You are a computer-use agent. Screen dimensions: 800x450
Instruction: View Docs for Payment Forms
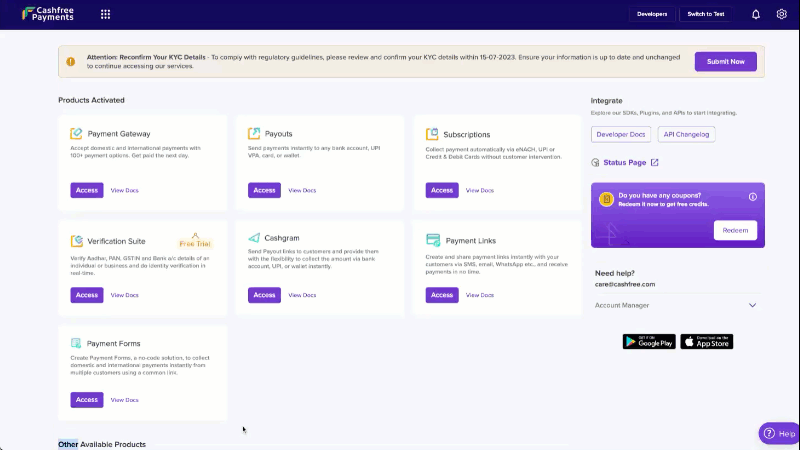tap(124, 400)
